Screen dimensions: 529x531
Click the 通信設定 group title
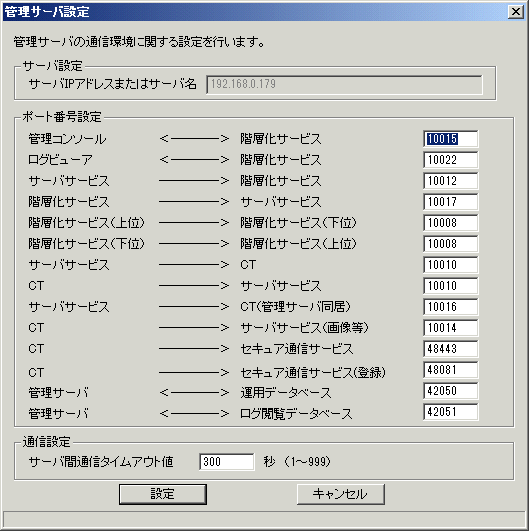coord(46,442)
